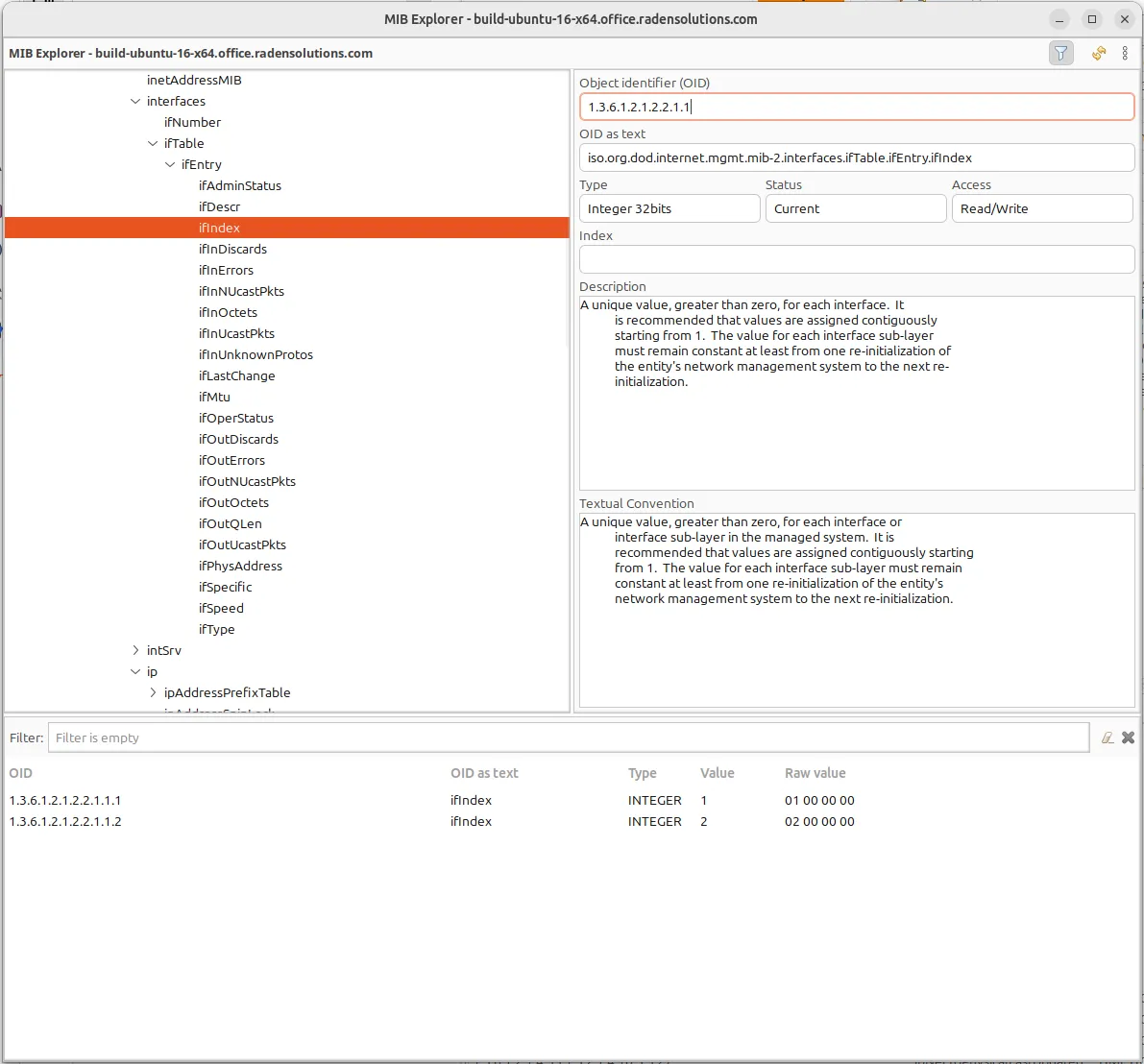Click the empty Index field

[855, 258]
